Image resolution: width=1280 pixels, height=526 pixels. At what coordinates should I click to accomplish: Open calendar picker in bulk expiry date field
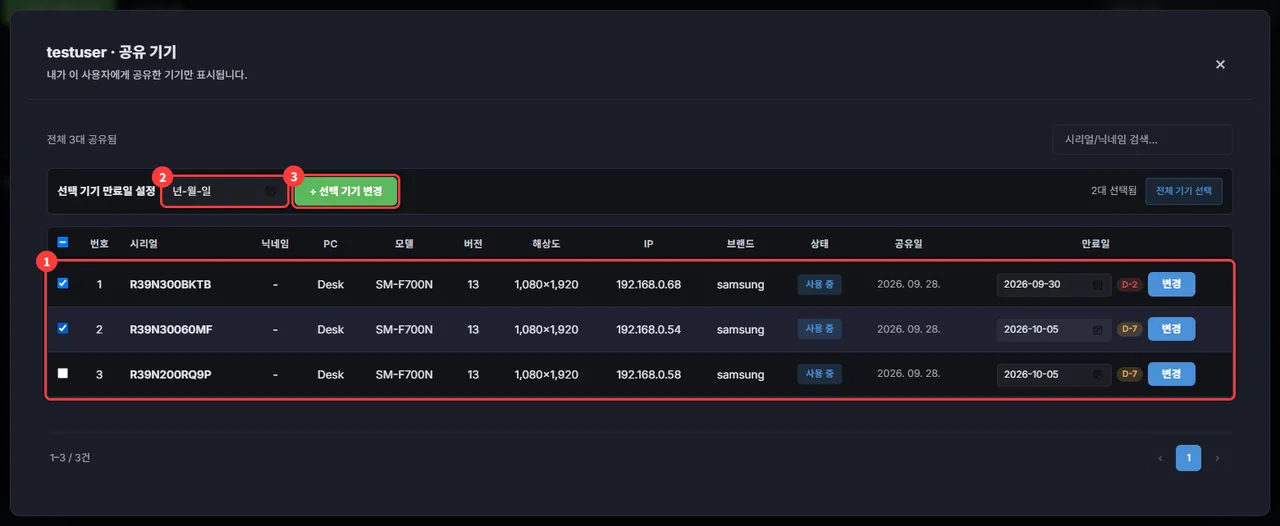pyautogui.click(x=271, y=190)
